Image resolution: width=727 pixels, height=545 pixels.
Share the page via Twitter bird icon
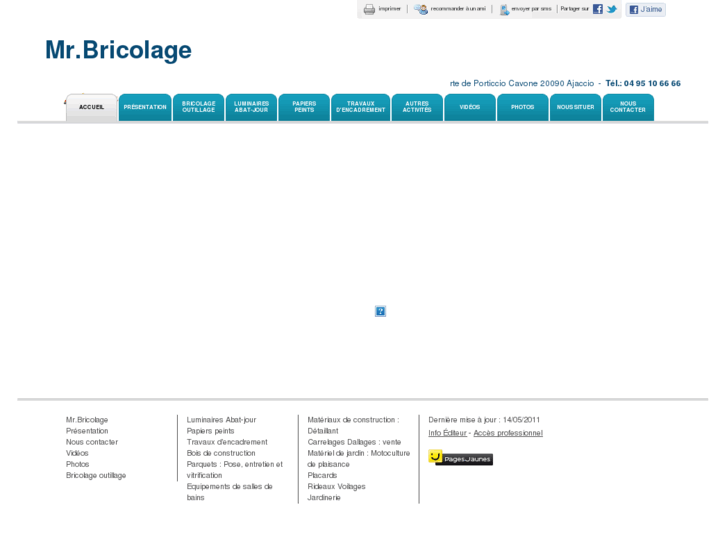[x=612, y=9]
